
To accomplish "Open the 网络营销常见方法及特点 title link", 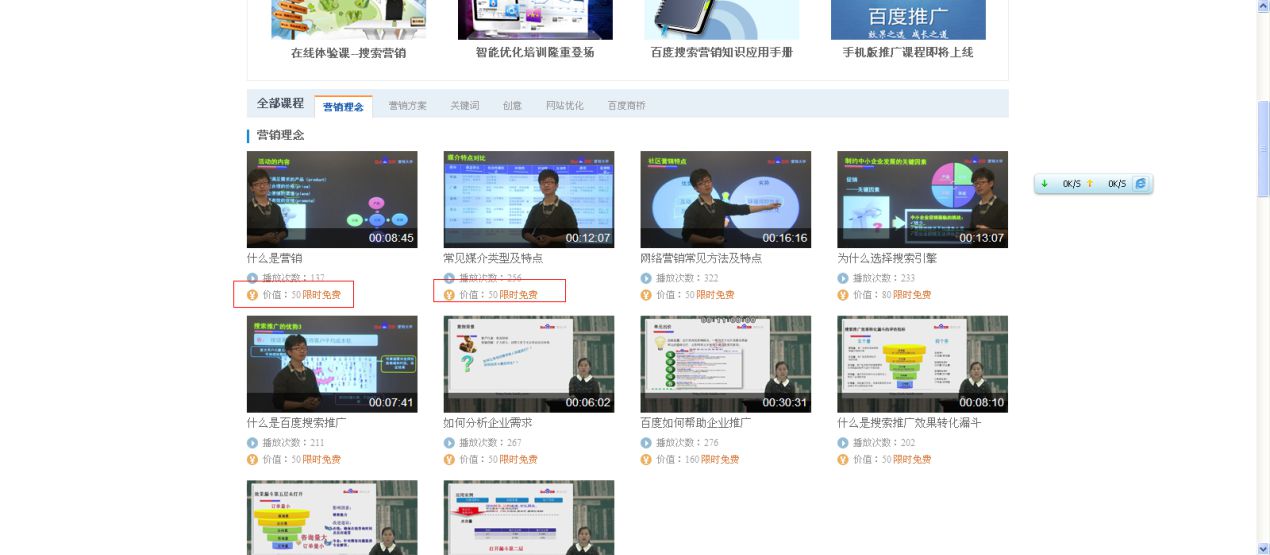I will pyautogui.click(x=701, y=258).
